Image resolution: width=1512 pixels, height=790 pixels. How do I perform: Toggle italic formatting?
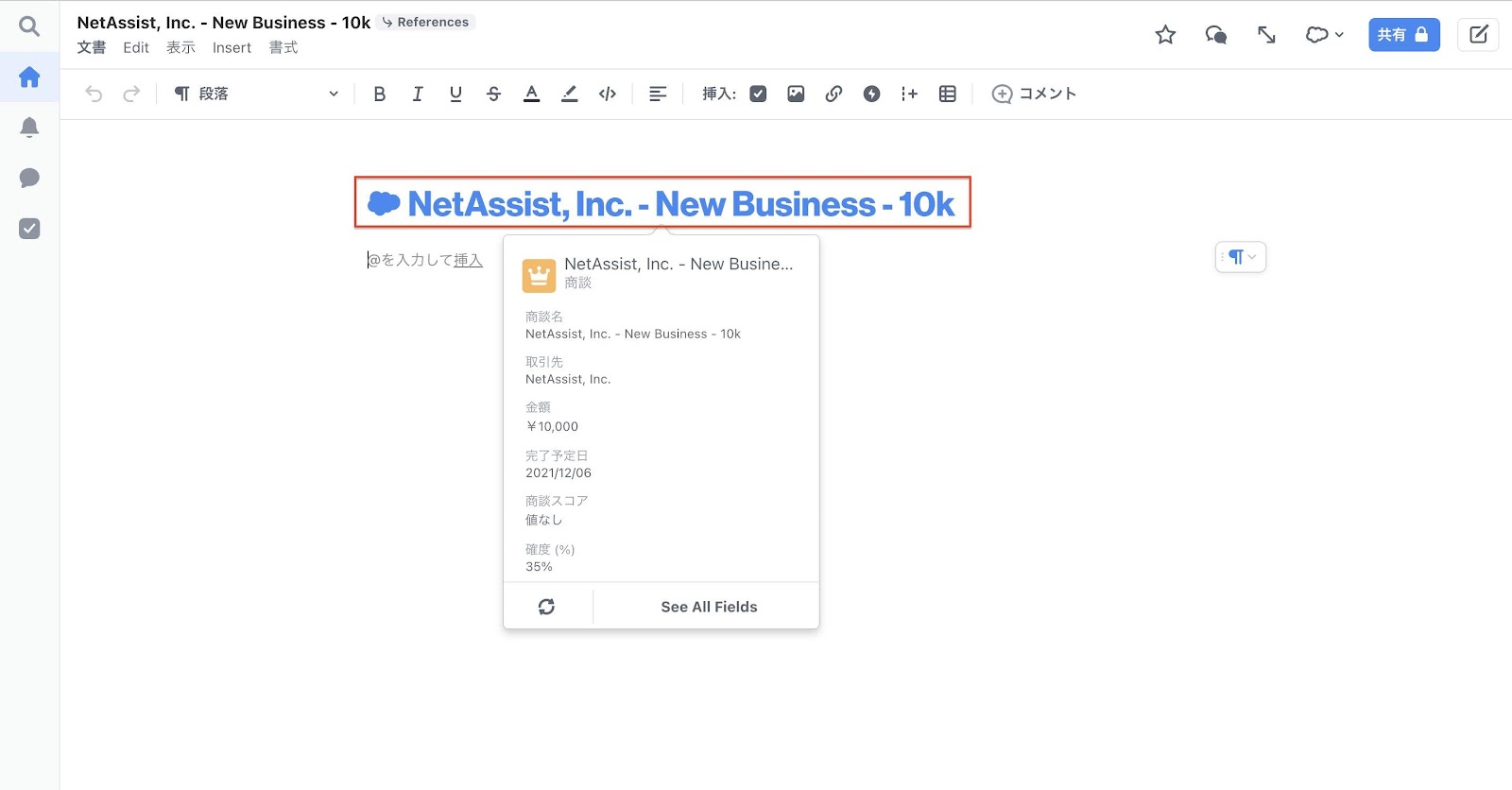pyautogui.click(x=418, y=94)
